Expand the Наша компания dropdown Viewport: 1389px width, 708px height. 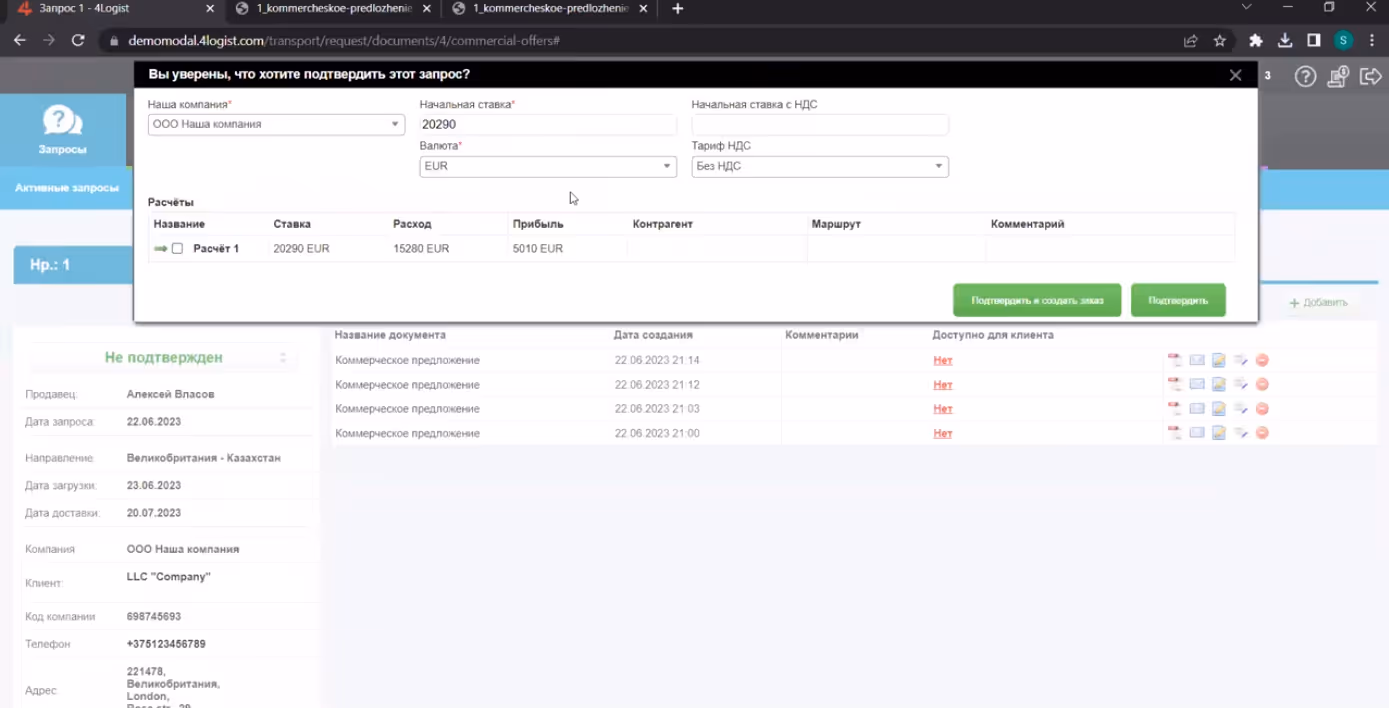(276, 125)
